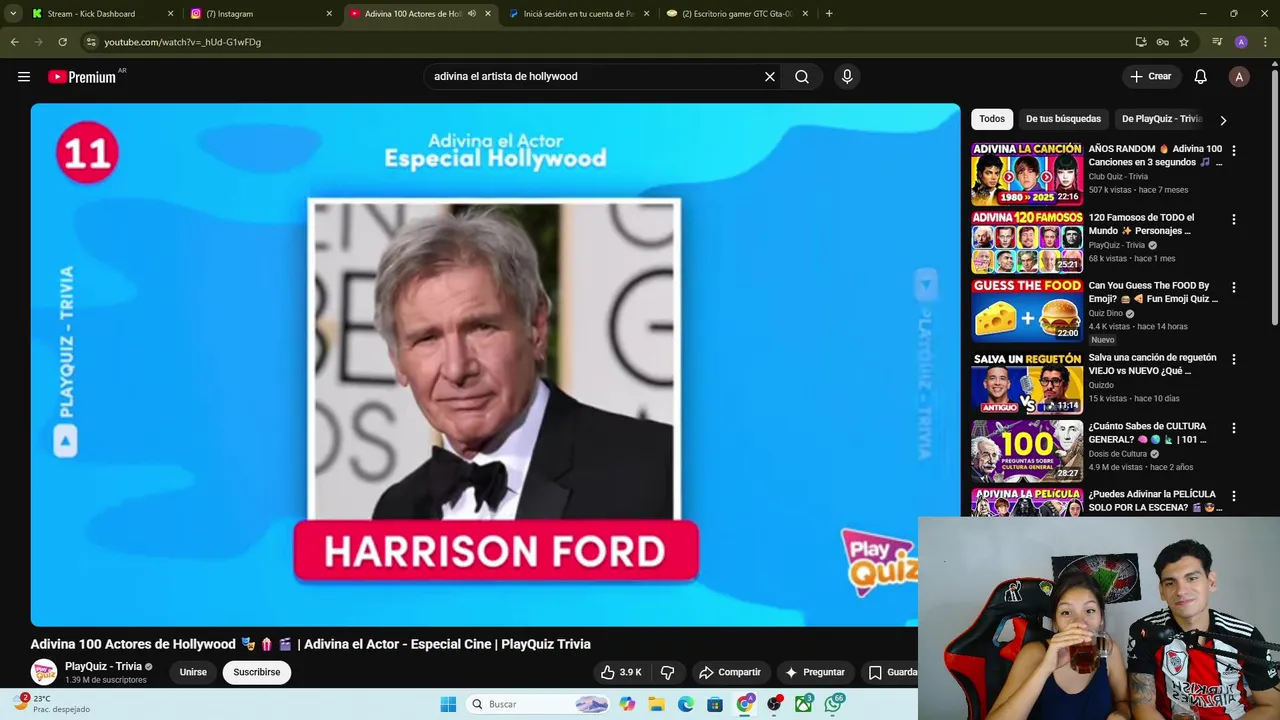
Task: Open YouTube notifications bell
Action: (x=1201, y=77)
